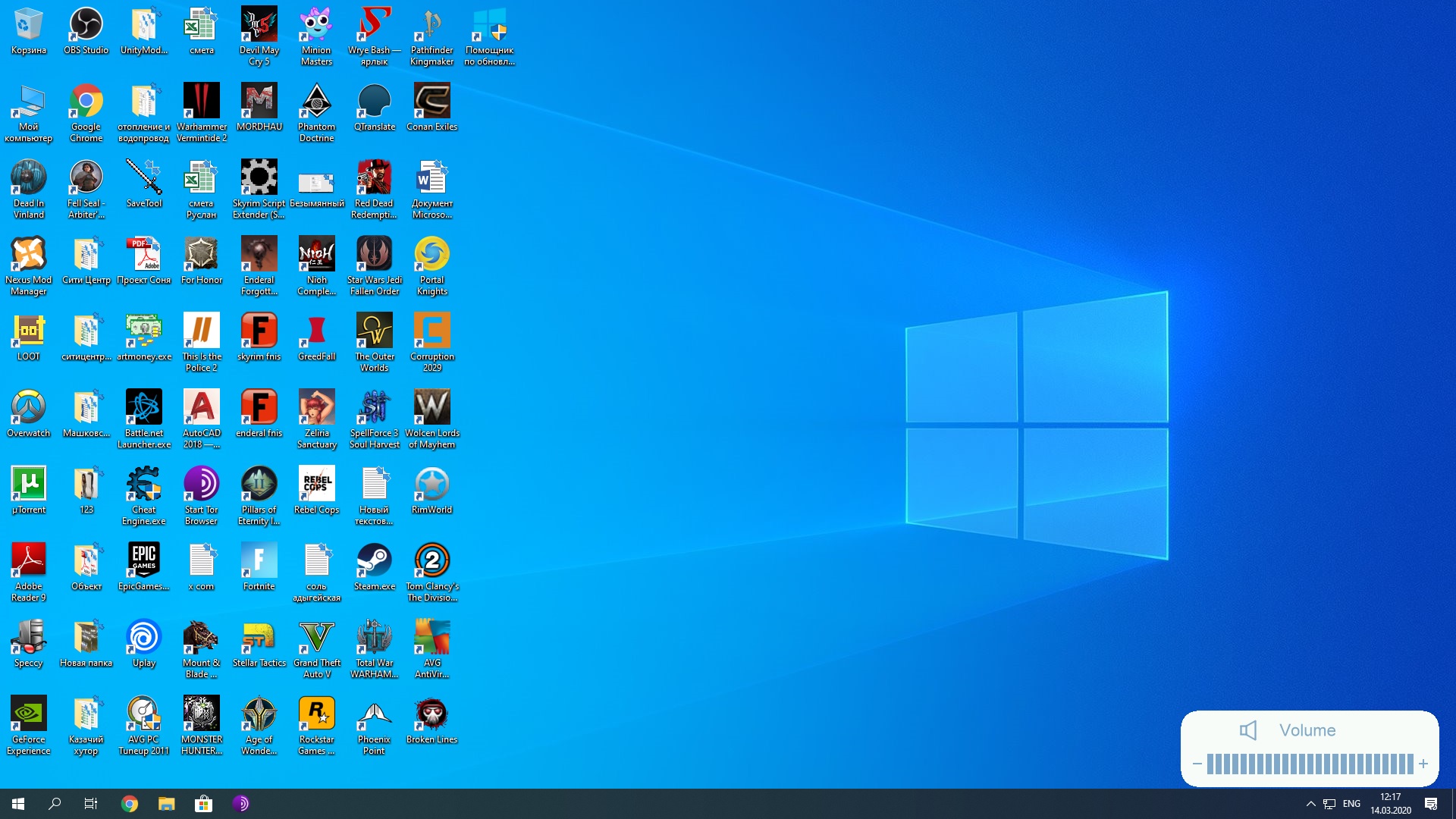Launch Total War WARHAMMER shortcut

tap(374, 649)
